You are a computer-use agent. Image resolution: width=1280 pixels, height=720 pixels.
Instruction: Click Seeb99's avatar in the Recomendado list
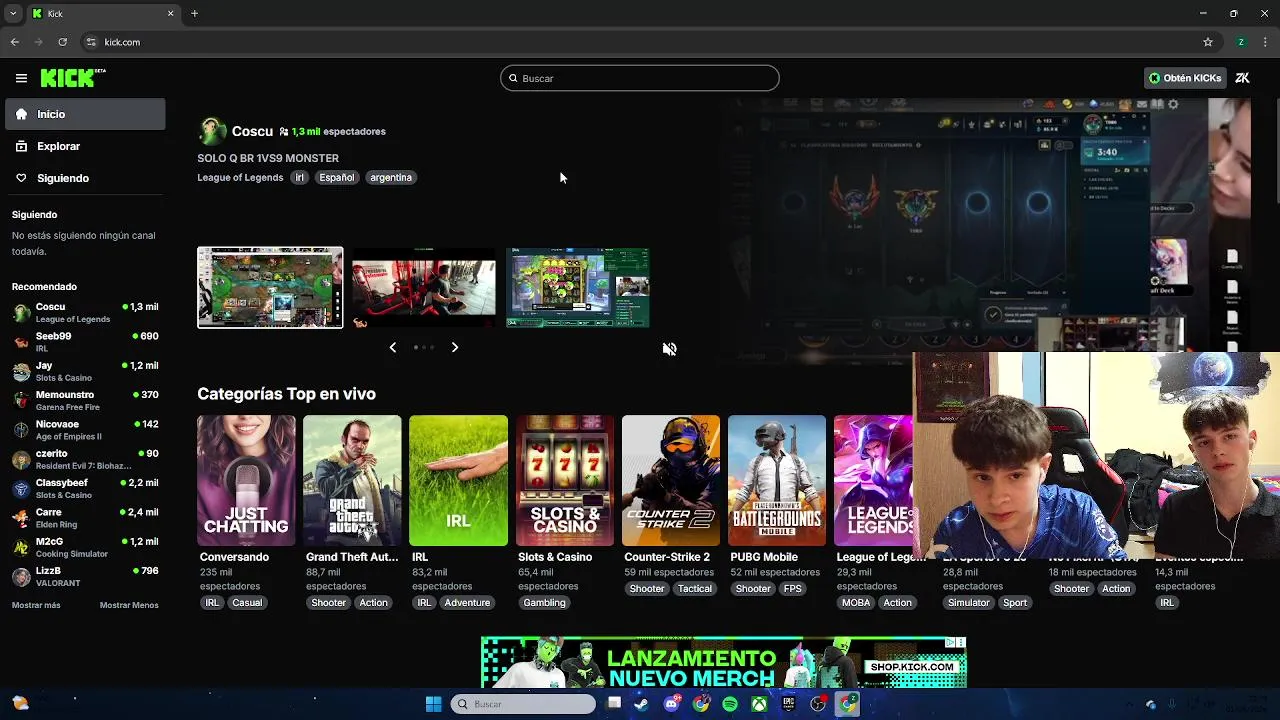(x=21, y=342)
